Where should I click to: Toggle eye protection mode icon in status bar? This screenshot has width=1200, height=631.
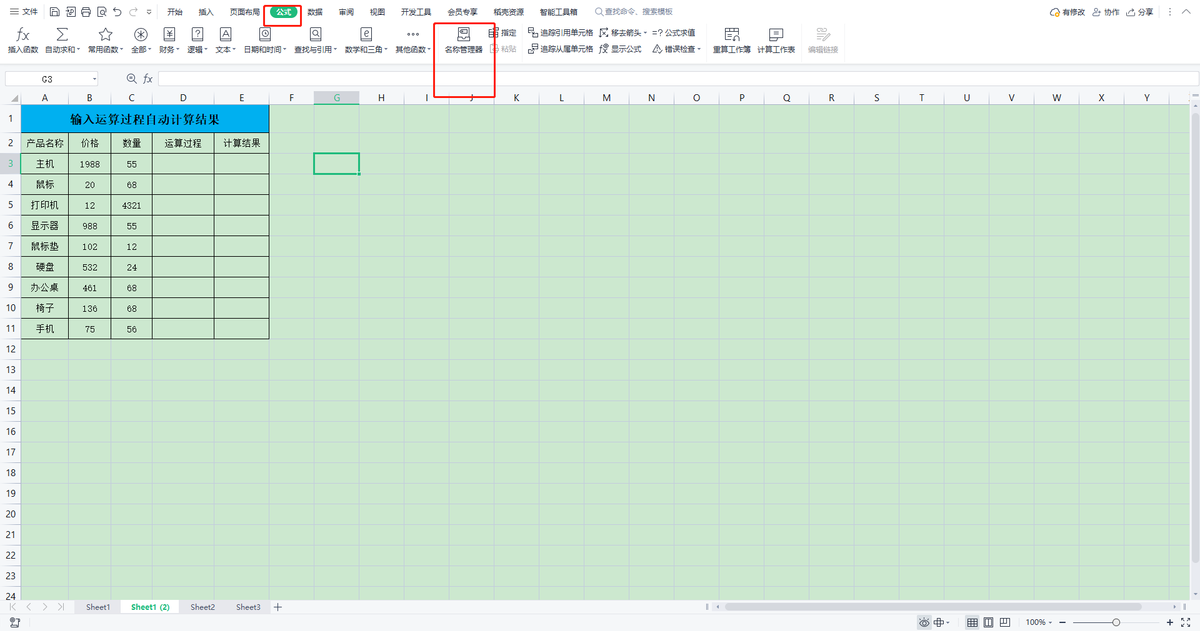point(924,622)
